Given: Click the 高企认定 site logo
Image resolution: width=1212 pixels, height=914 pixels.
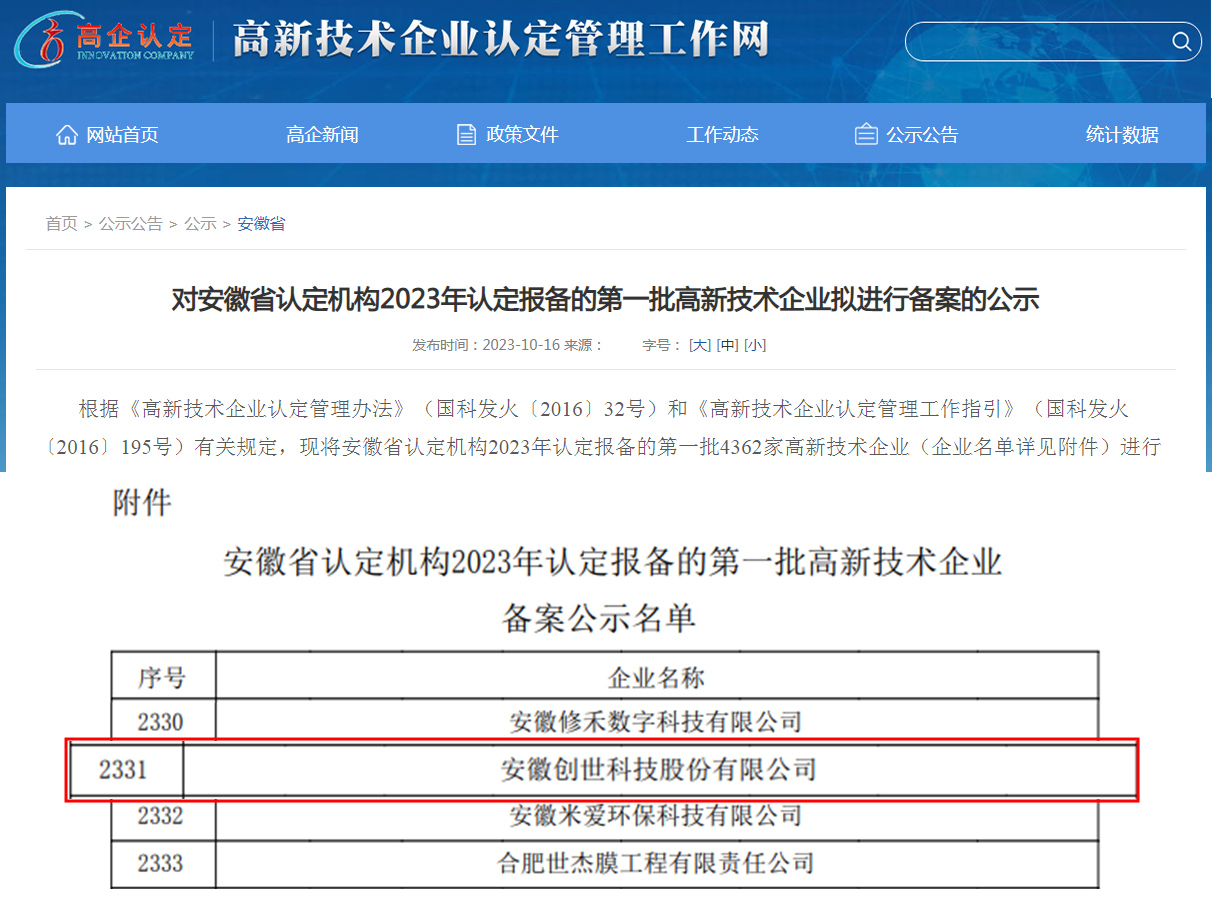Looking at the screenshot, I should 104,40.
